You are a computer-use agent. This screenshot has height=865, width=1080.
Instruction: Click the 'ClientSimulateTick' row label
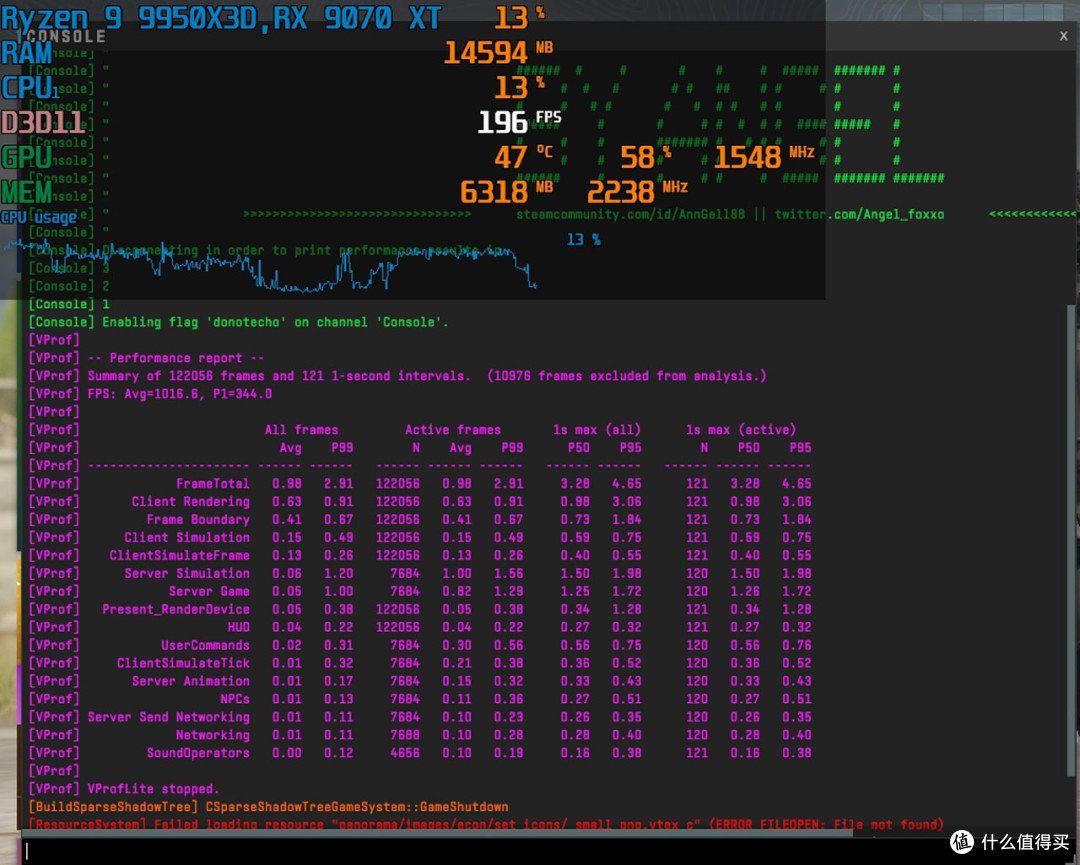tap(184, 663)
